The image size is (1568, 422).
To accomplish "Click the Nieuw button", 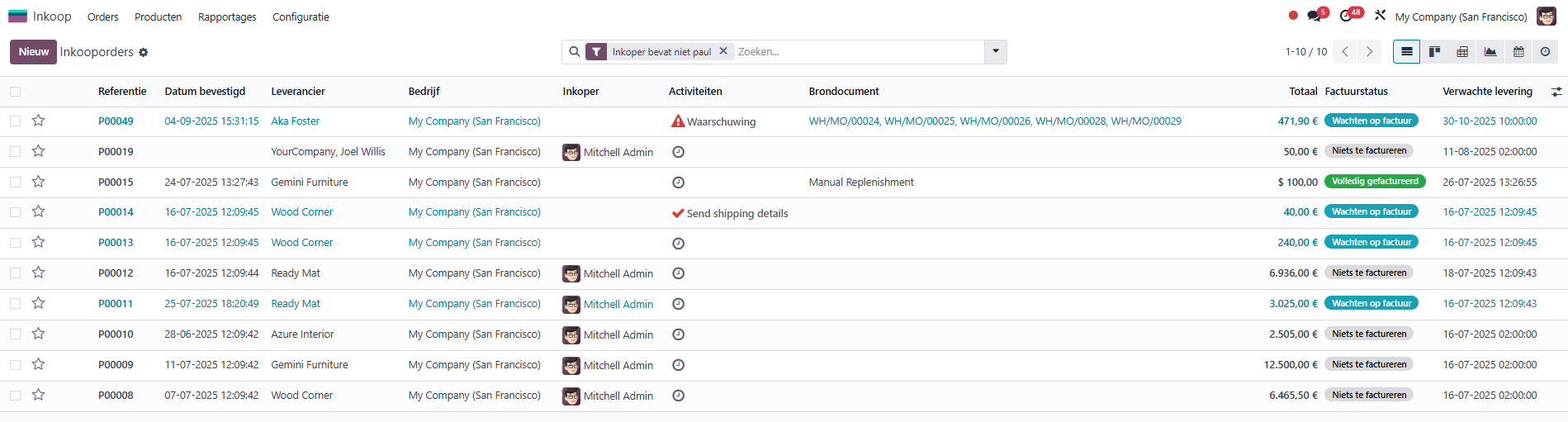I will tap(33, 51).
